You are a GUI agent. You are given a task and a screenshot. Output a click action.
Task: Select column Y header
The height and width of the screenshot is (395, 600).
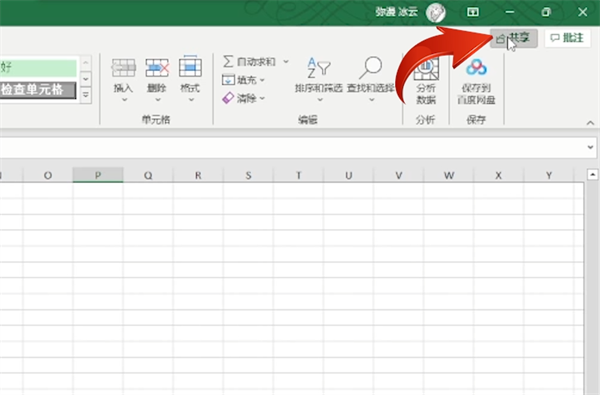[x=549, y=175]
